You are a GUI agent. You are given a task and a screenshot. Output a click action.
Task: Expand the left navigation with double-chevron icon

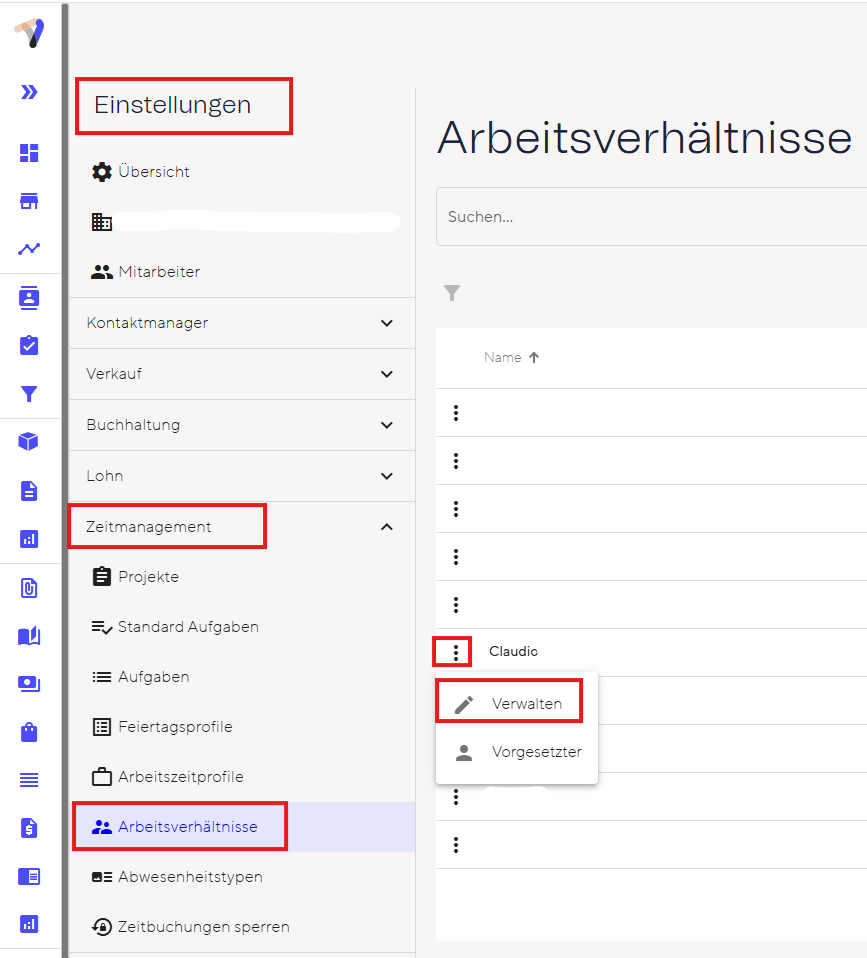tap(29, 92)
